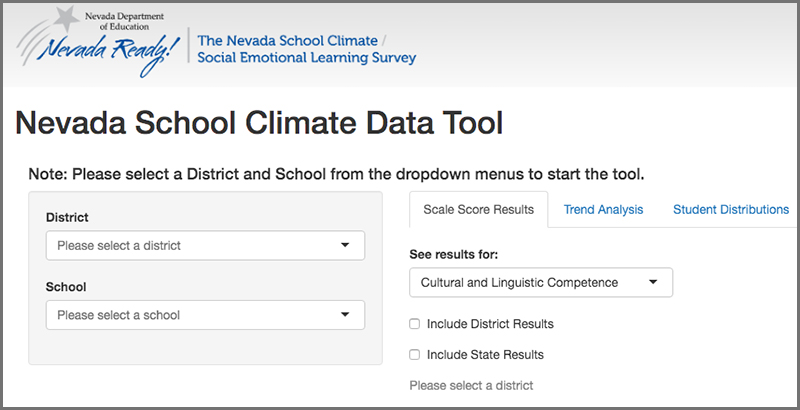This screenshot has height=410, width=800.
Task: Switch to the Student Distributions tab
Action: pyautogui.click(x=731, y=210)
